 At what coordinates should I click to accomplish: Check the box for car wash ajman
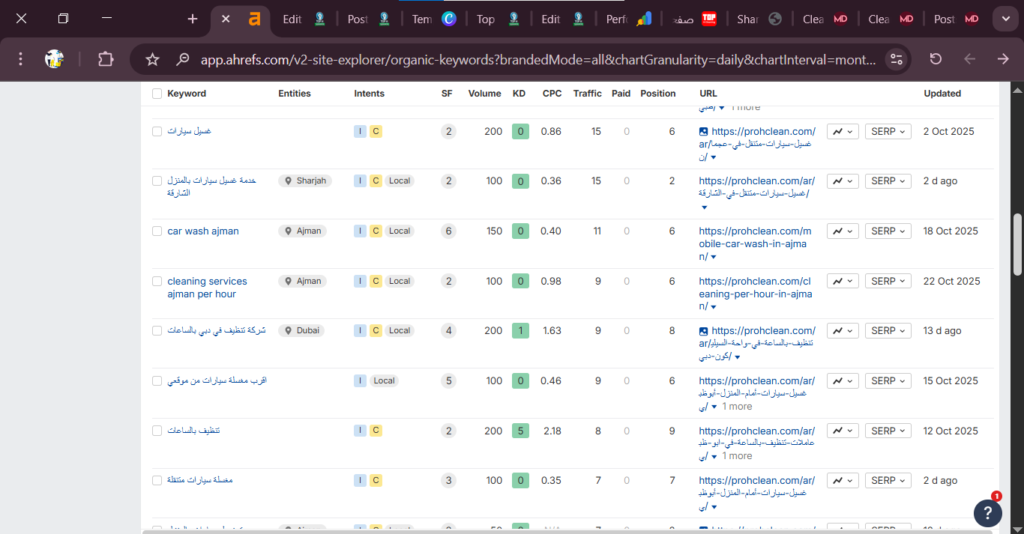[157, 231]
